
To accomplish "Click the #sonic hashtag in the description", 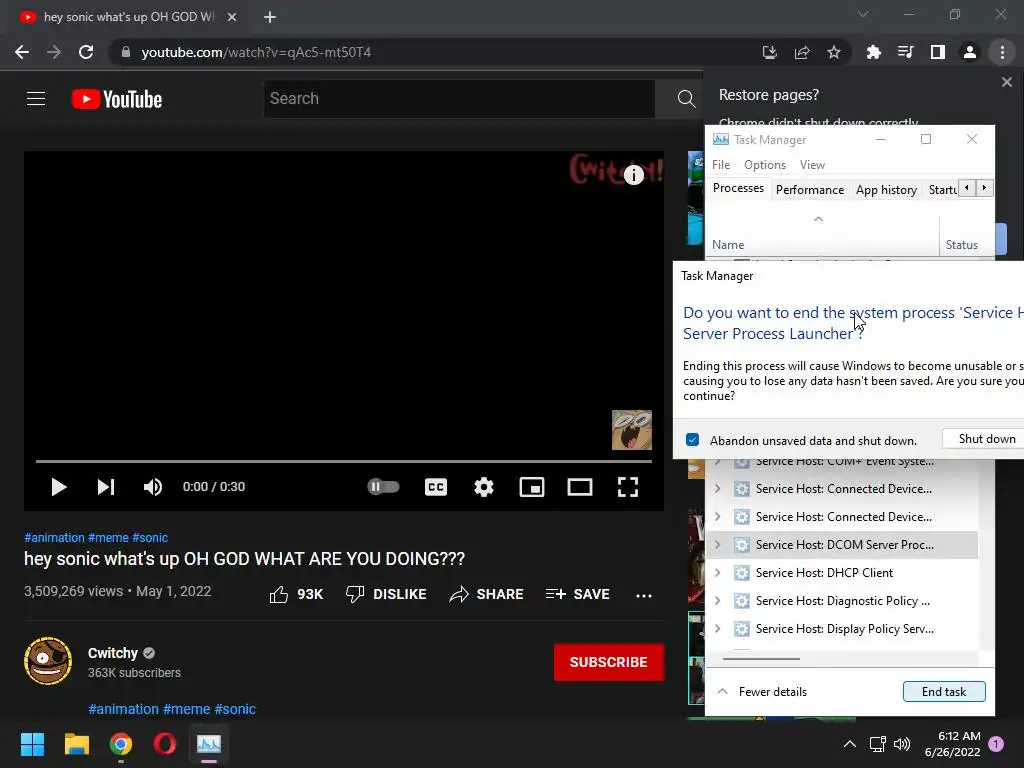I will [235, 709].
